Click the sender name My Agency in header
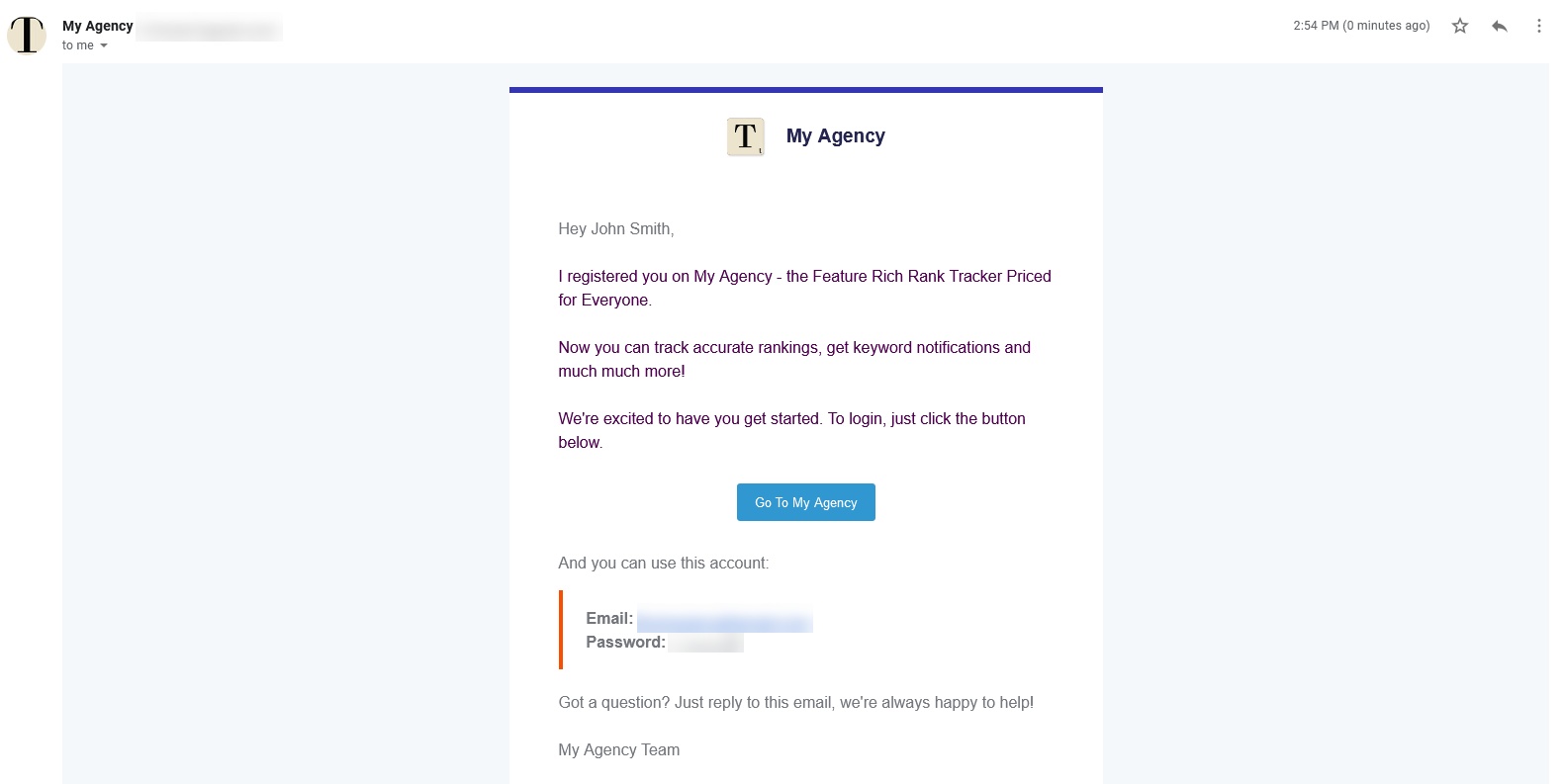 (97, 26)
